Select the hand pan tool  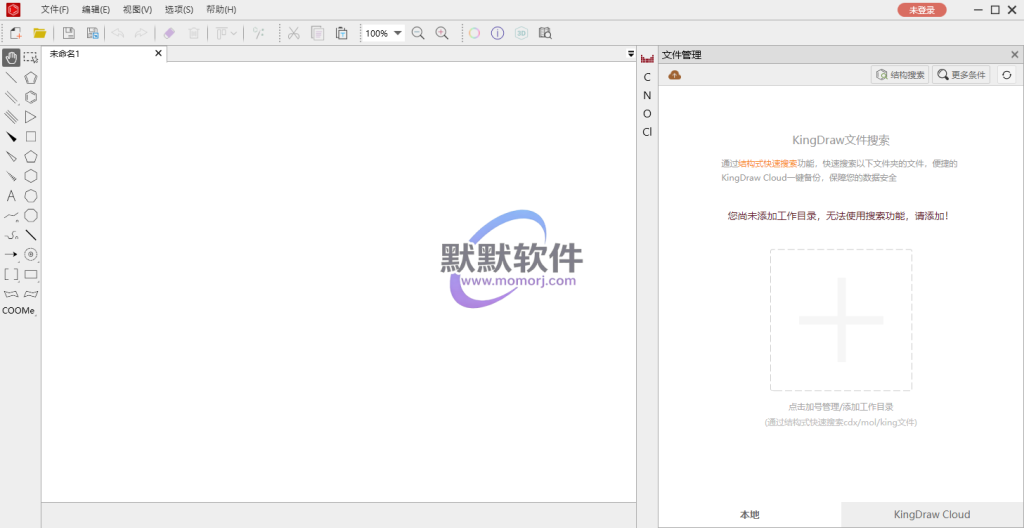[x=11, y=57]
